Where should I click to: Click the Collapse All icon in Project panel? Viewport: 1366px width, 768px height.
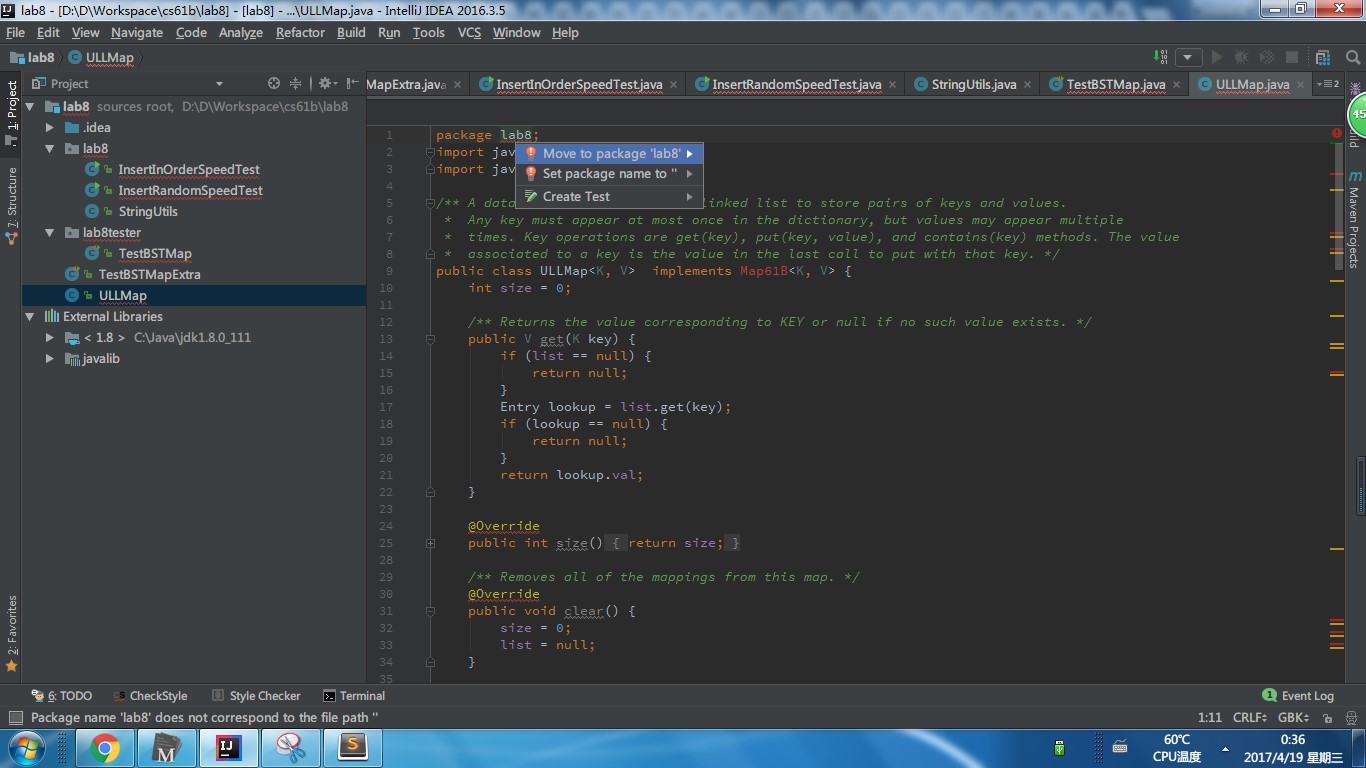point(295,83)
